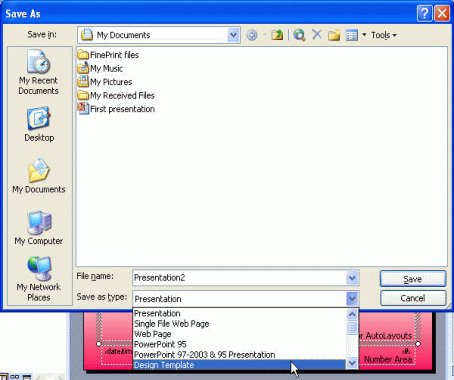Click the type list scroll down arrow
The height and width of the screenshot is (380, 454).
click(352, 363)
